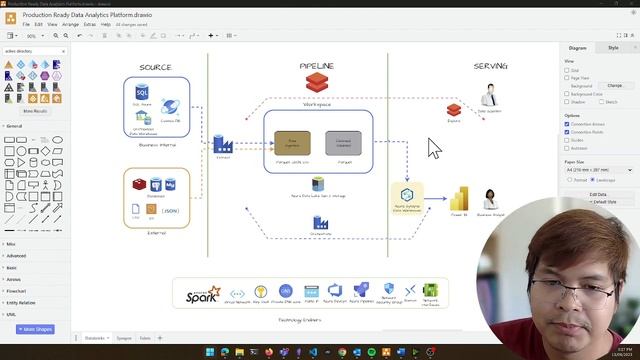Click the Undo arrow in toolbar
Screen dimensions: 640x360
(80, 36)
